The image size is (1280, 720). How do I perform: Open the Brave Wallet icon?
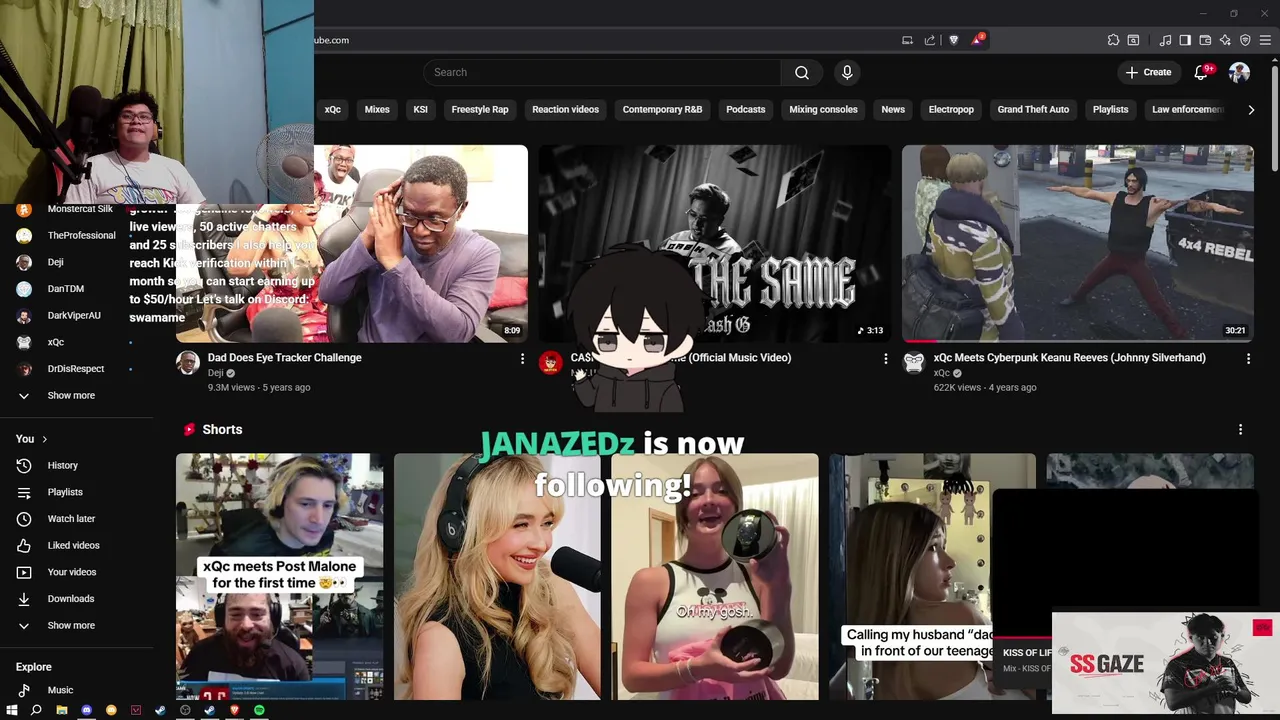(1205, 40)
